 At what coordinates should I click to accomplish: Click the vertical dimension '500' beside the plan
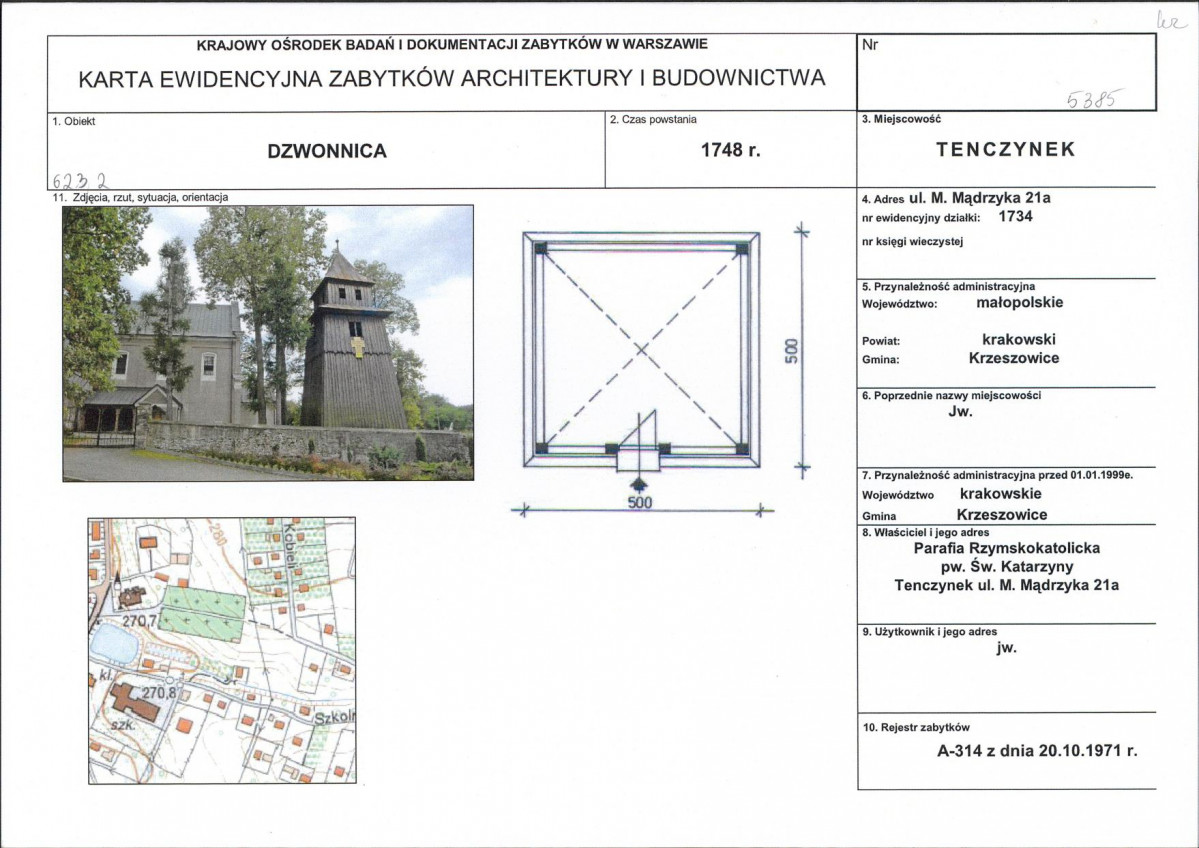point(792,351)
